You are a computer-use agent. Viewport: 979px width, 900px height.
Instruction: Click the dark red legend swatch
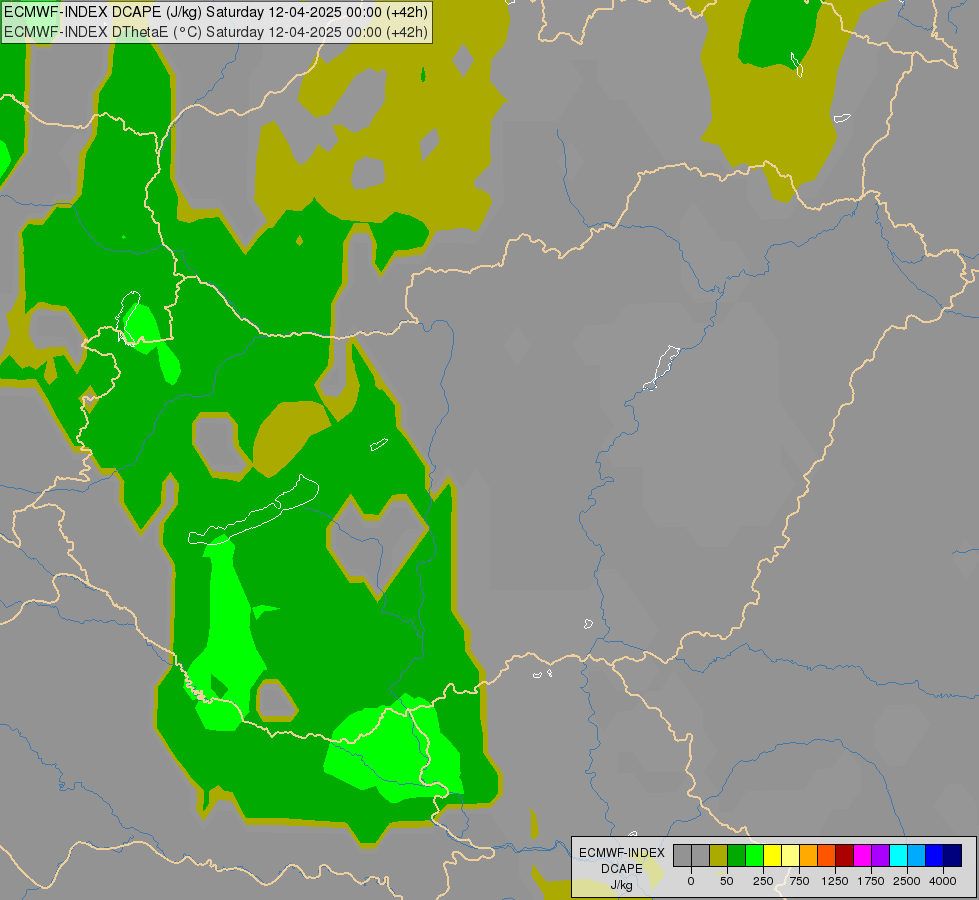(x=845, y=856)
